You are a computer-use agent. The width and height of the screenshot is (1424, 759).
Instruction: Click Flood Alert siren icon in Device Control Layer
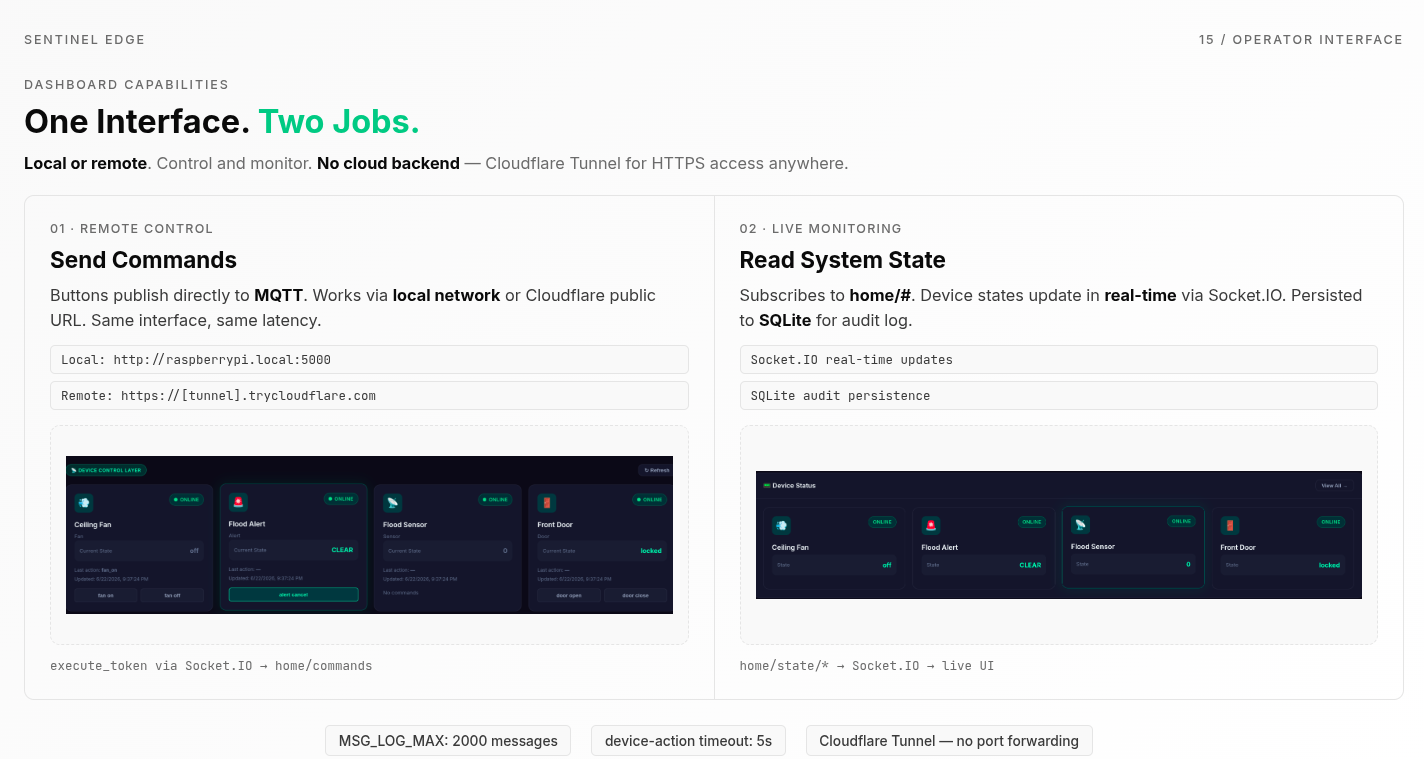pyautogui.click(x=238, y=502)
